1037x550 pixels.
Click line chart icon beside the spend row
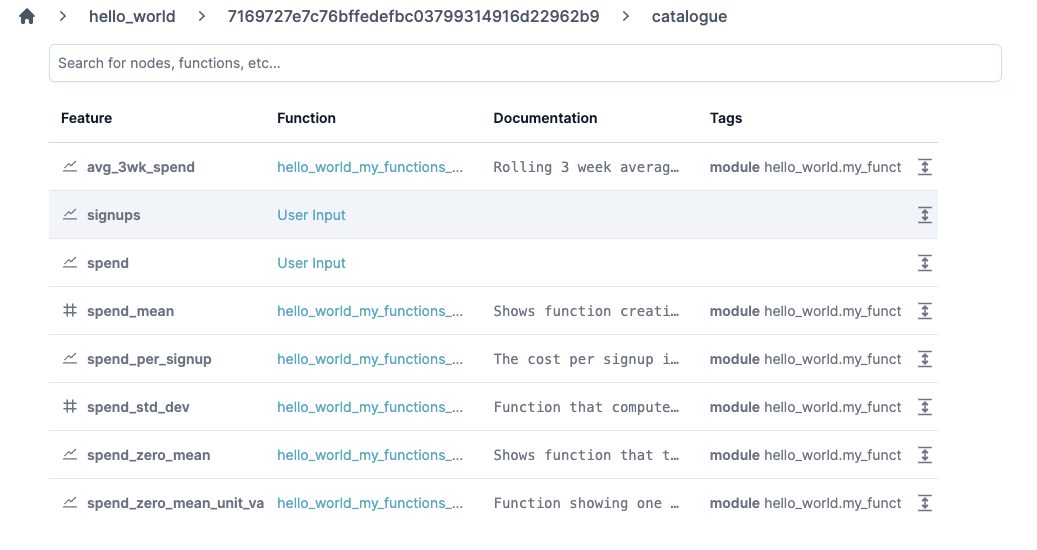coord(70,263)
